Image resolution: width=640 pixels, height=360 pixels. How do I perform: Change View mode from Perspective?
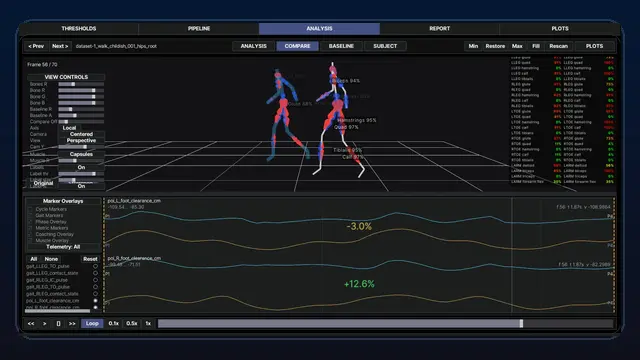(x=81, y=140)
